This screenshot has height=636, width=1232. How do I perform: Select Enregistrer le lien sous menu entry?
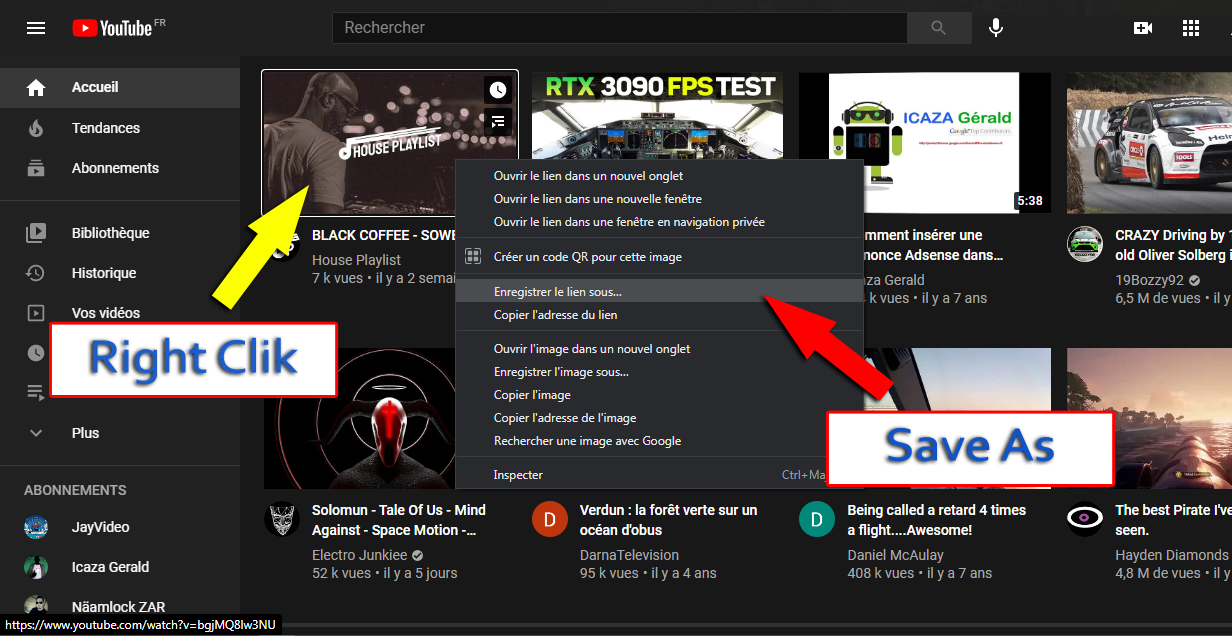point(557,292)
